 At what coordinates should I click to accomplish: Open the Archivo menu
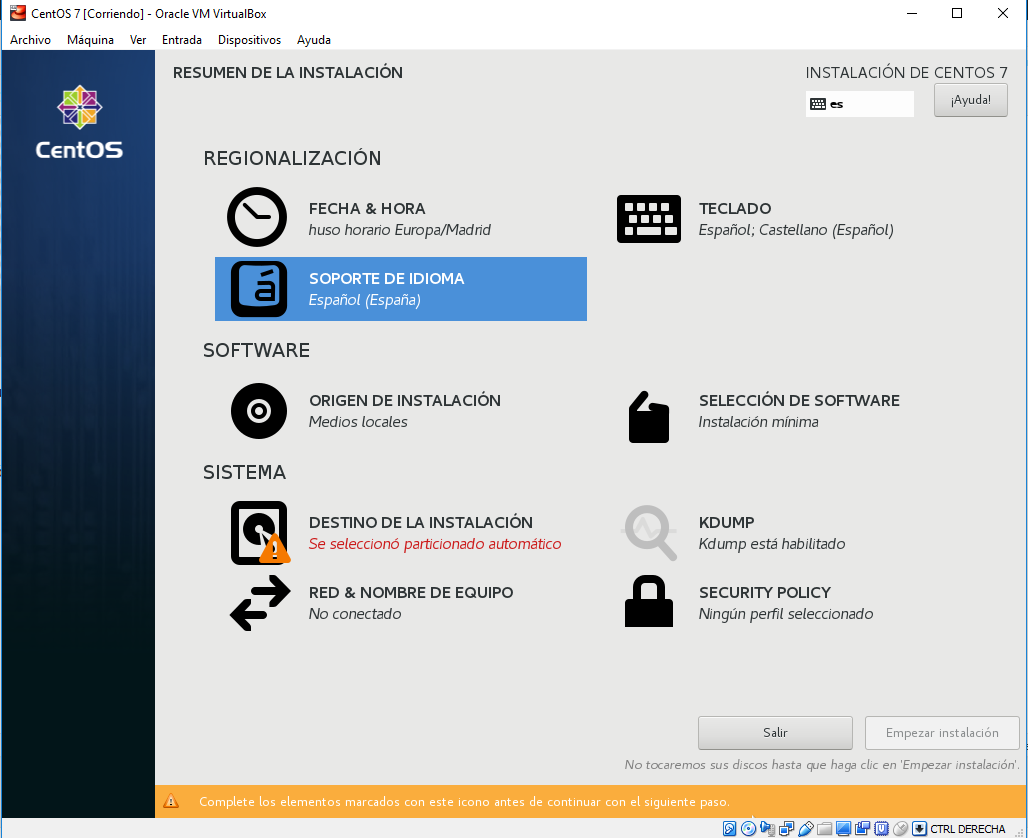pos(30,40)
